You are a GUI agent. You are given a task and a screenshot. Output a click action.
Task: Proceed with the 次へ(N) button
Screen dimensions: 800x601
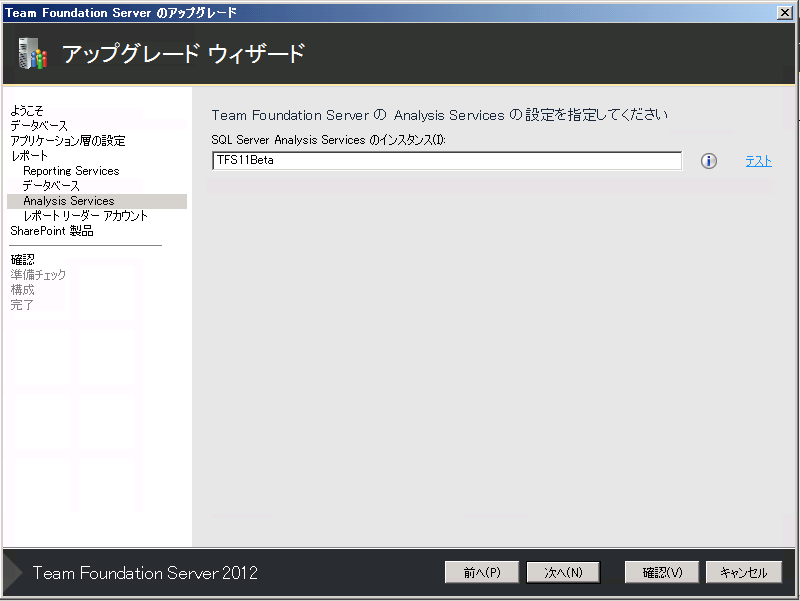pos(563,572)
